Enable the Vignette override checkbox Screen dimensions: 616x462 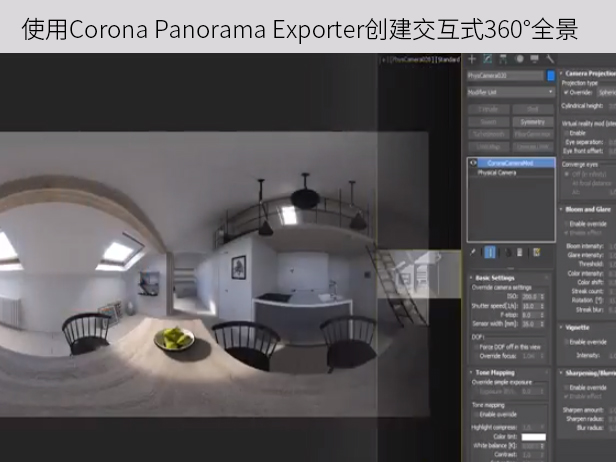coord(567,342)
